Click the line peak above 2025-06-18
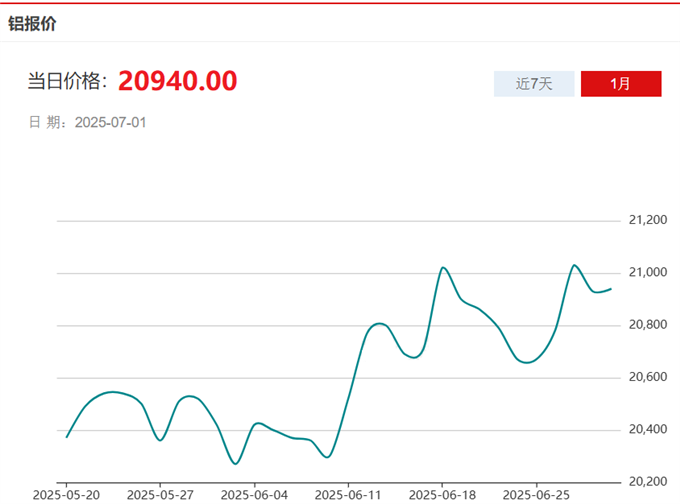The height and width of the screenshot is (504, 680). [x=443, y=267]
